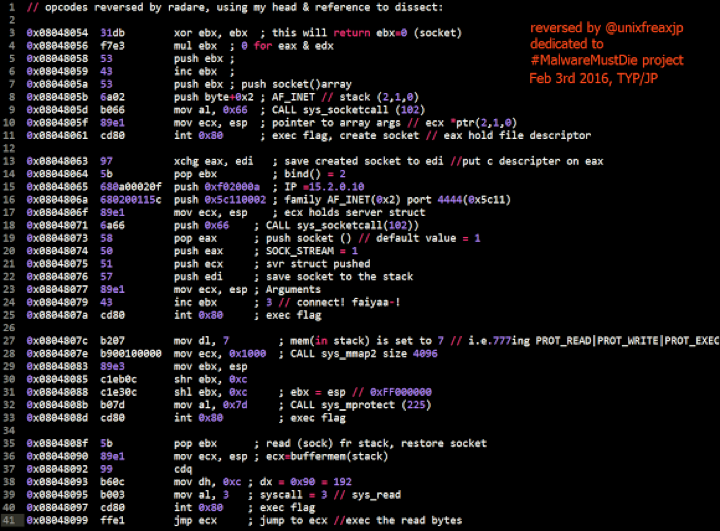Select the 'shl ebx, 0xc' instruction
Screen dimensions: 720x531
210,392
